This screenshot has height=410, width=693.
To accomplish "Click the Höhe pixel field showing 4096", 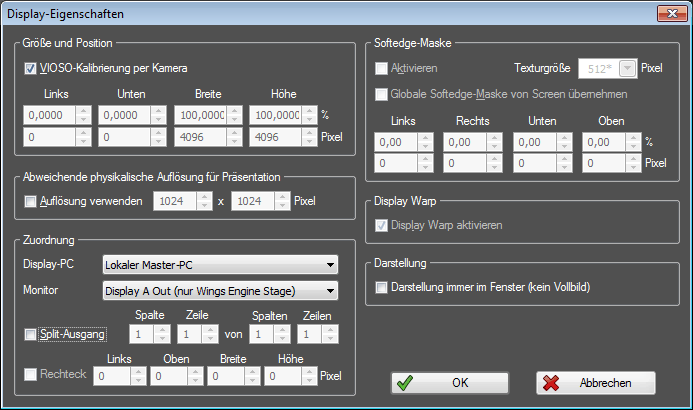I will [276, 137].
